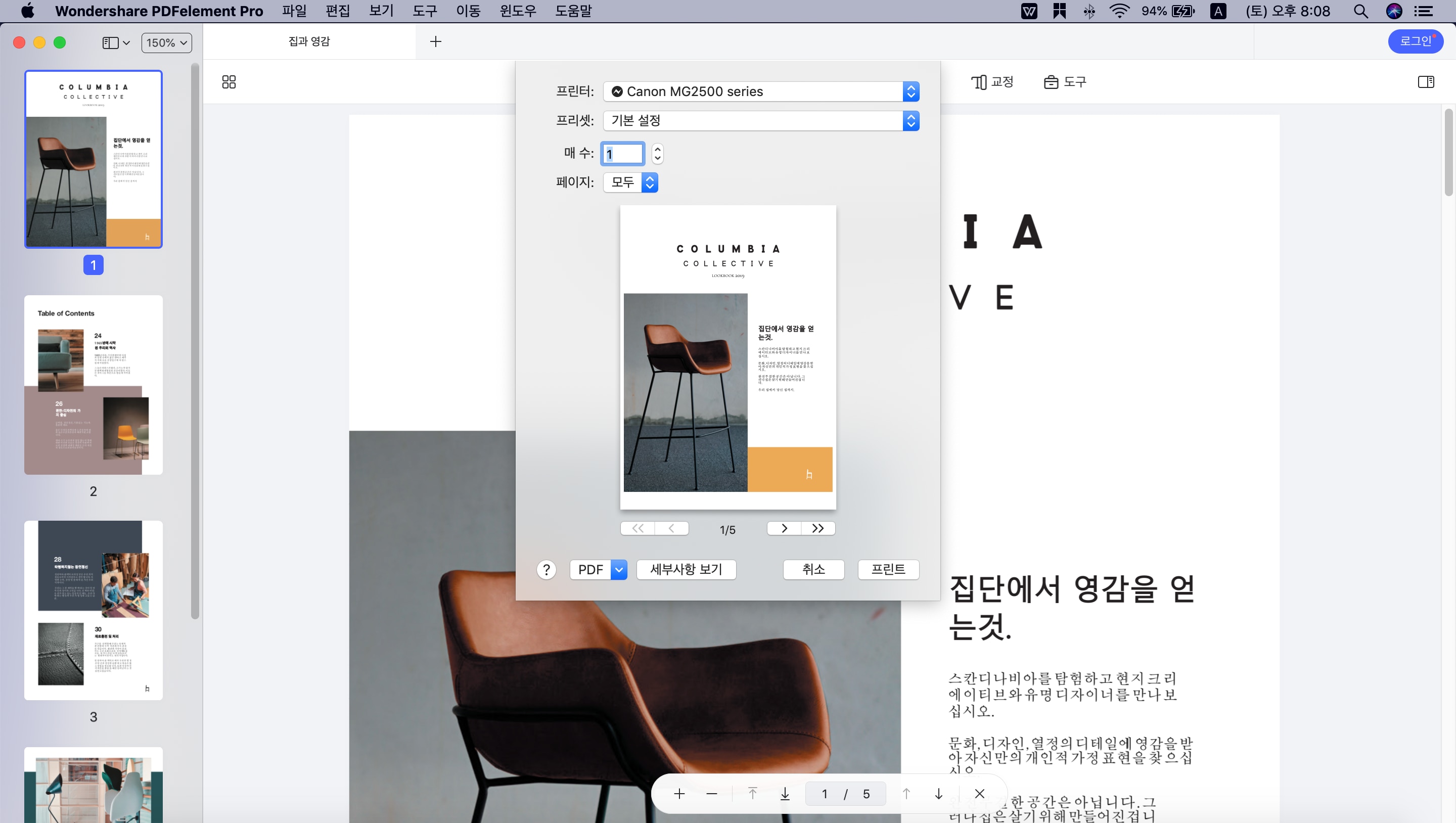Open the 파일 menu
This screenshot has height=823, width=1456.
pyautogui.click(x=294, y=11)
